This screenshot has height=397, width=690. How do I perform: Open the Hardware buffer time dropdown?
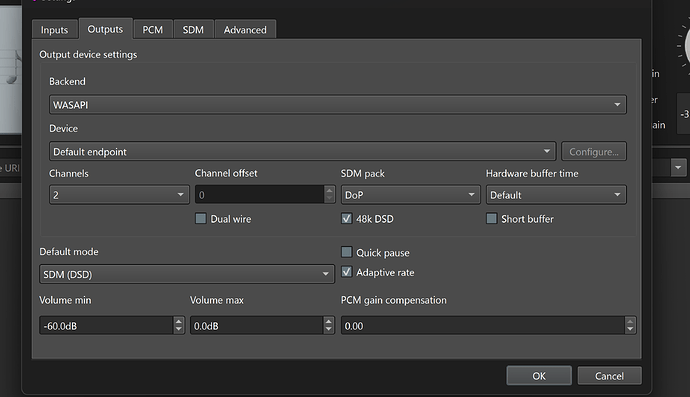coord(556,195)
